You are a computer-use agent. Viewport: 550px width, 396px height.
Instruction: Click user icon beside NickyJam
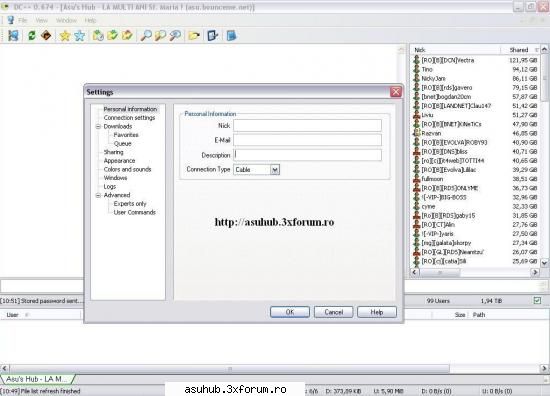coord(416,78)
